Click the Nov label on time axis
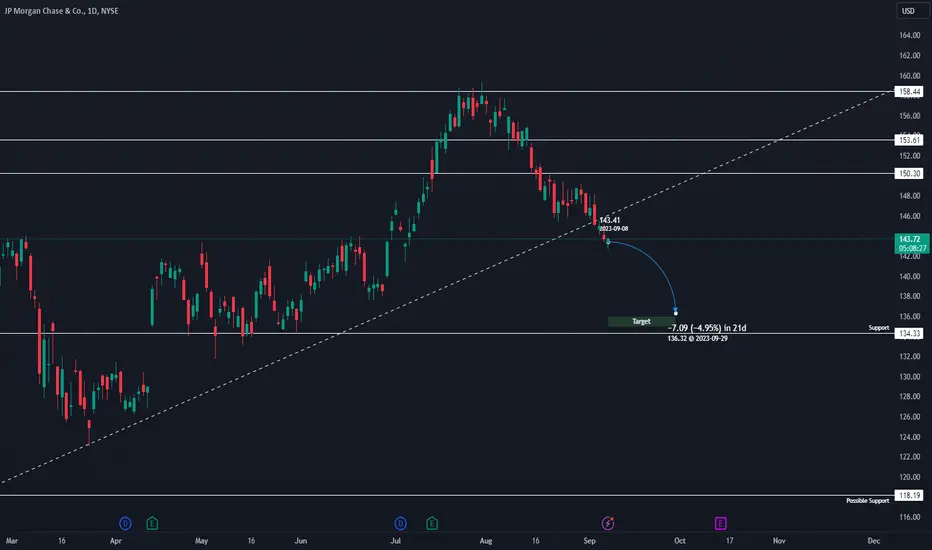This screenshot has height=550, width=932. pos(779,540)
